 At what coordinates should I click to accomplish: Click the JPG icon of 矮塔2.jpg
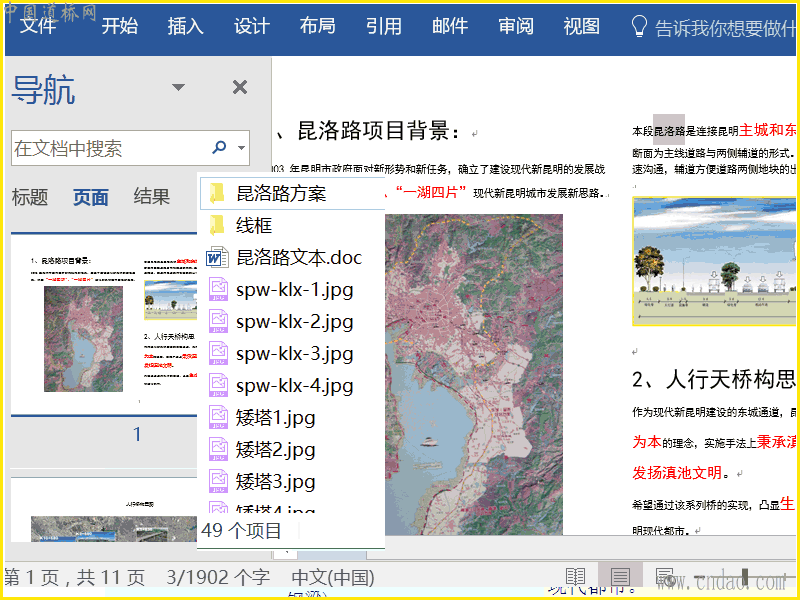[x=218, y=449]
